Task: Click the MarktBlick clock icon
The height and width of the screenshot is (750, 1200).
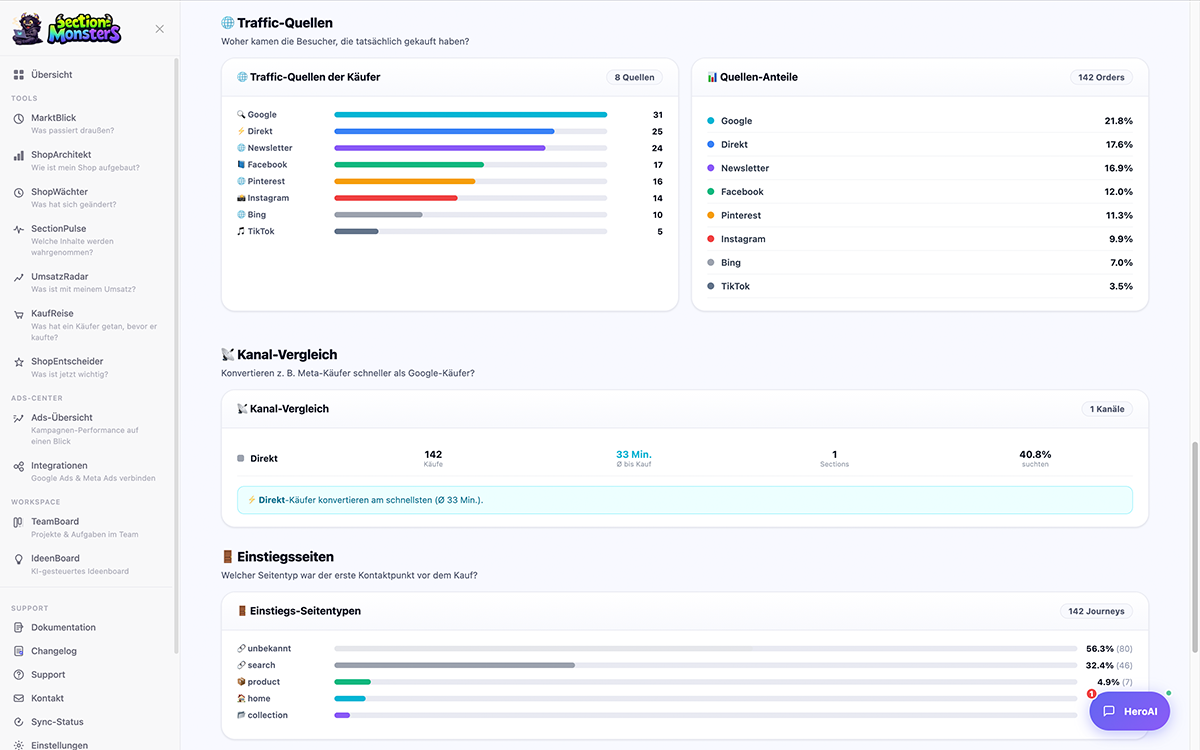Action: click(x=19, y=119)
